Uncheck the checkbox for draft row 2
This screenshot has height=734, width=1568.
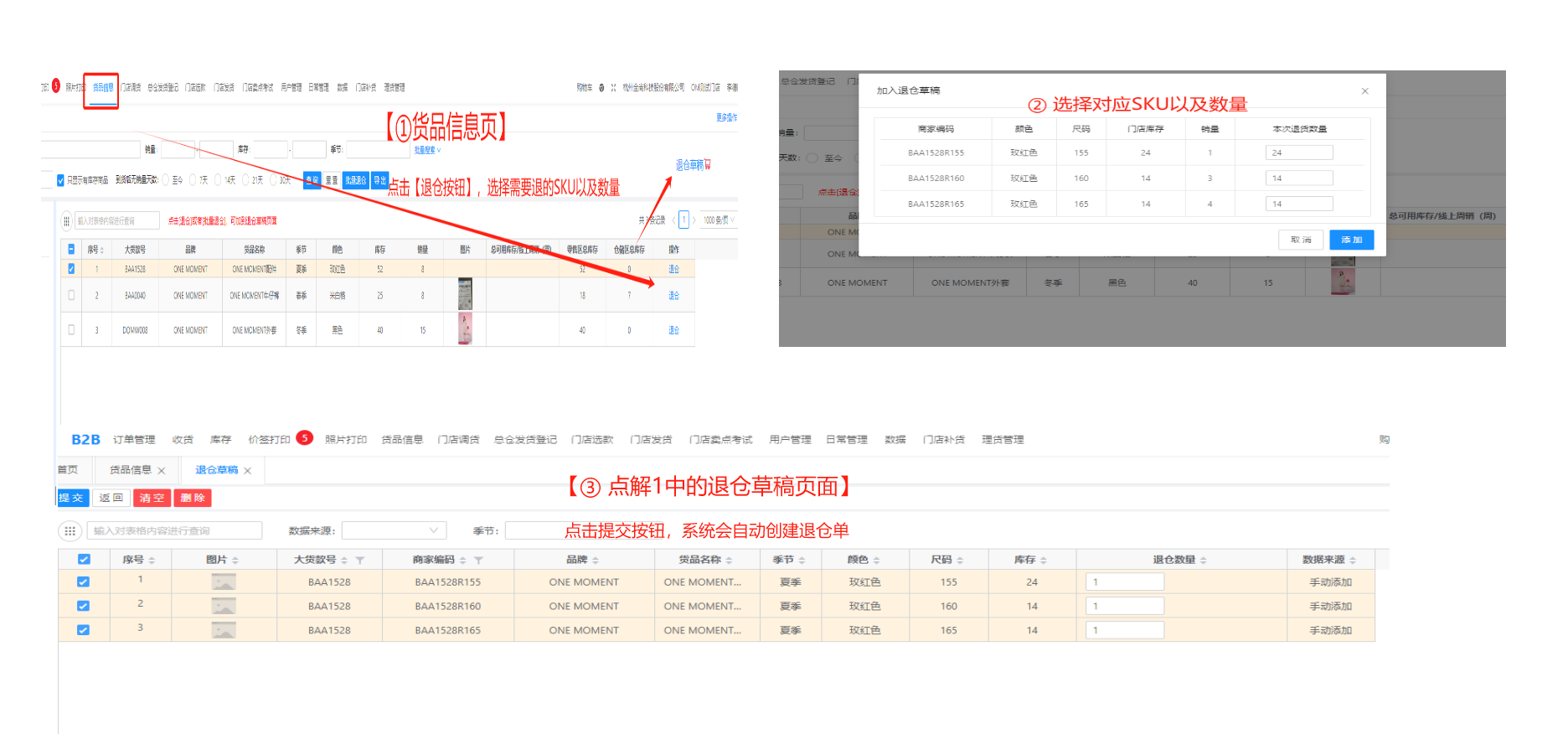point(84,606)
